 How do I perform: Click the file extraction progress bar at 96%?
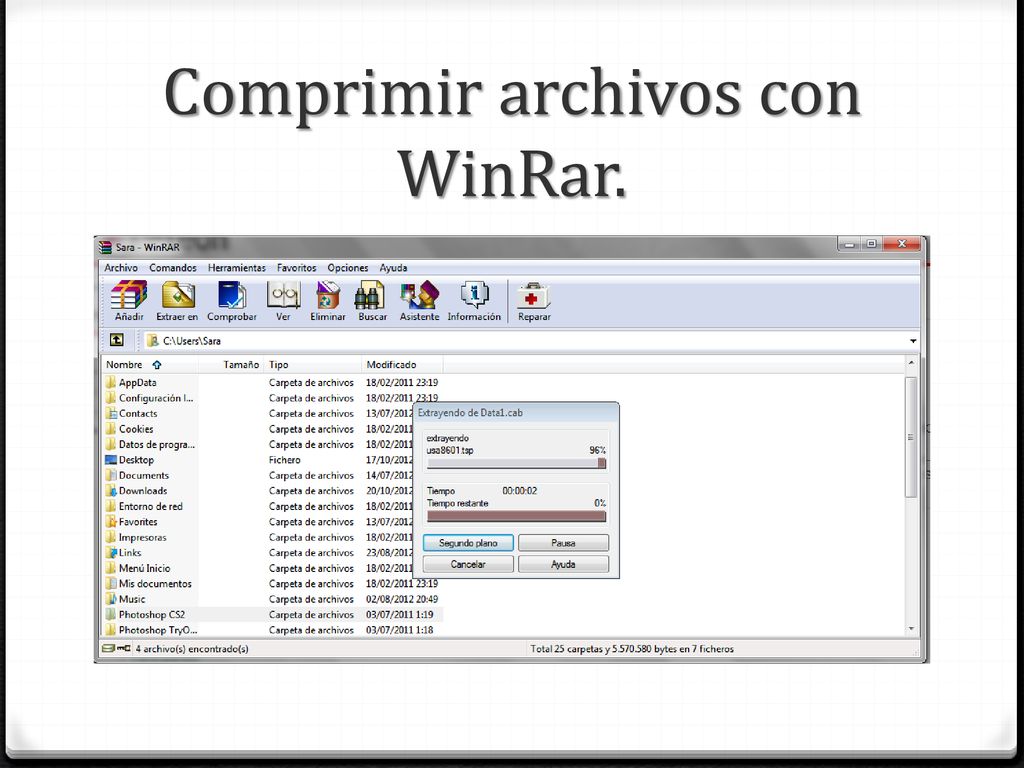[516, 463]
